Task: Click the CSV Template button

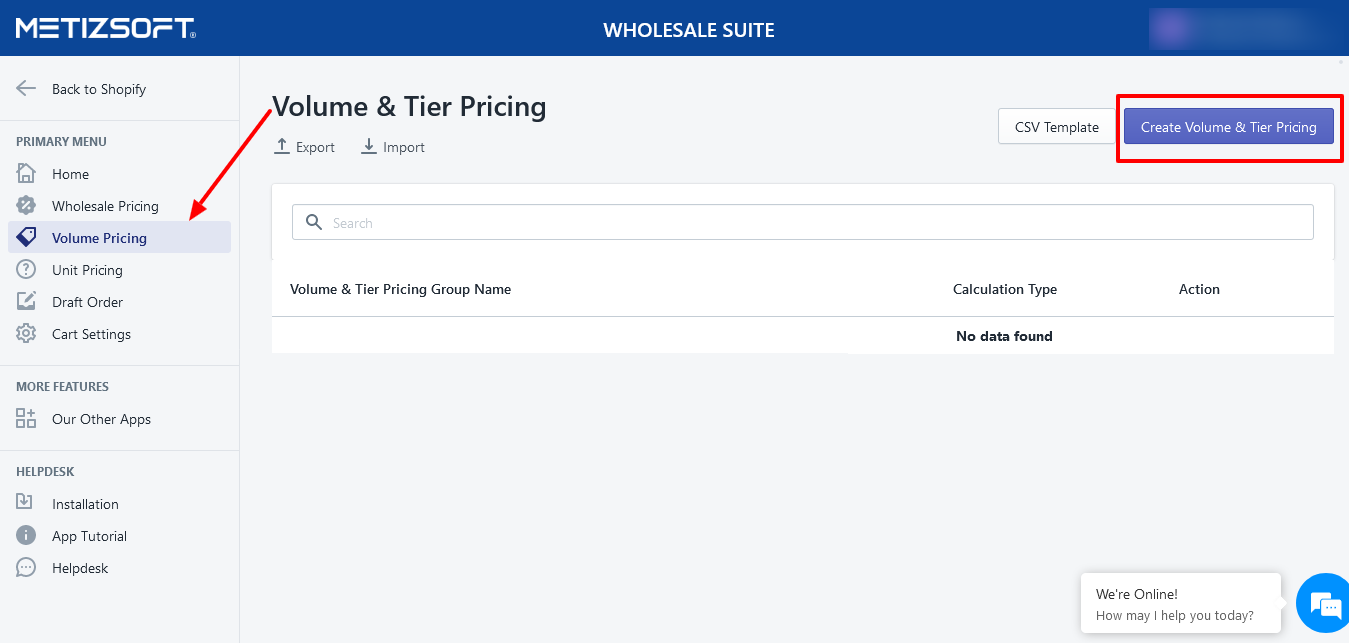Action: click(1056, 127)
